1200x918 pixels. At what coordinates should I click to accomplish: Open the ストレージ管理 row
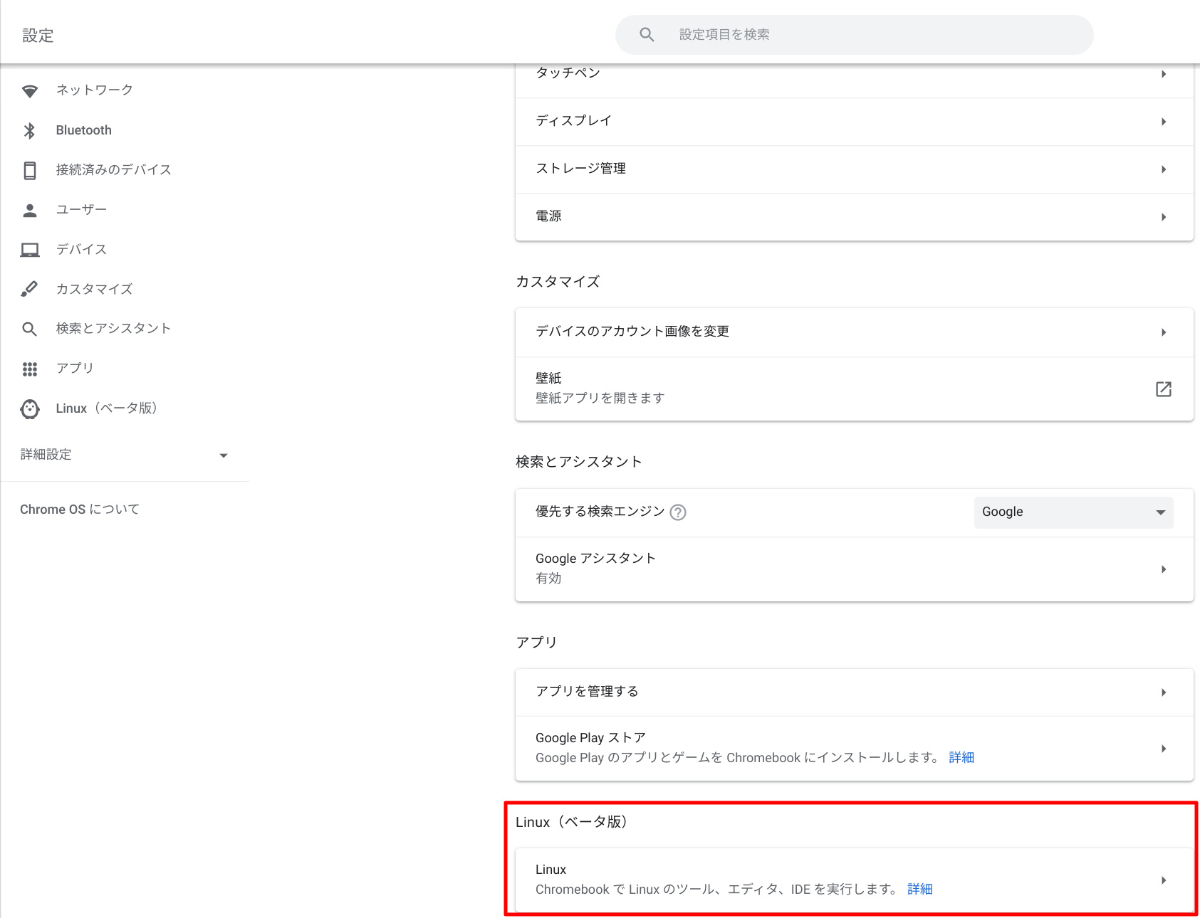(x=854, y=169)
